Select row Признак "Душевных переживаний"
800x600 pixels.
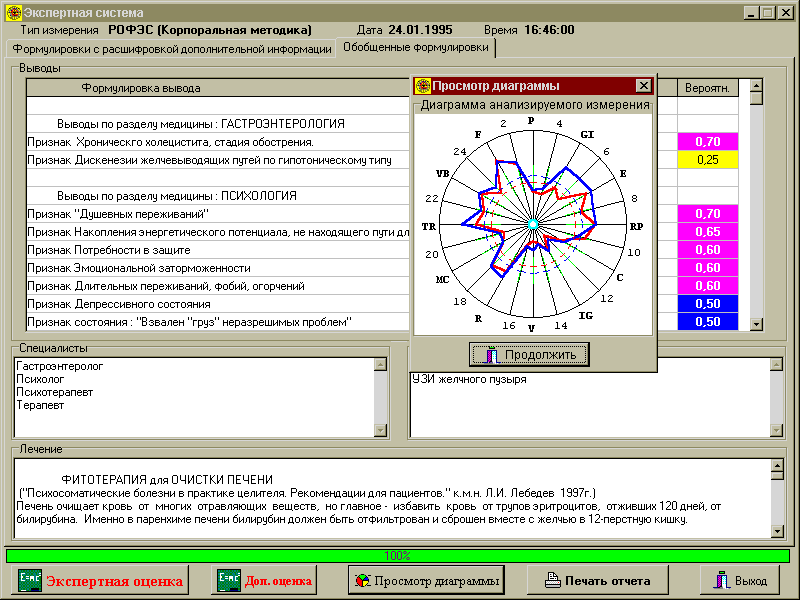[x=218, y=214]
